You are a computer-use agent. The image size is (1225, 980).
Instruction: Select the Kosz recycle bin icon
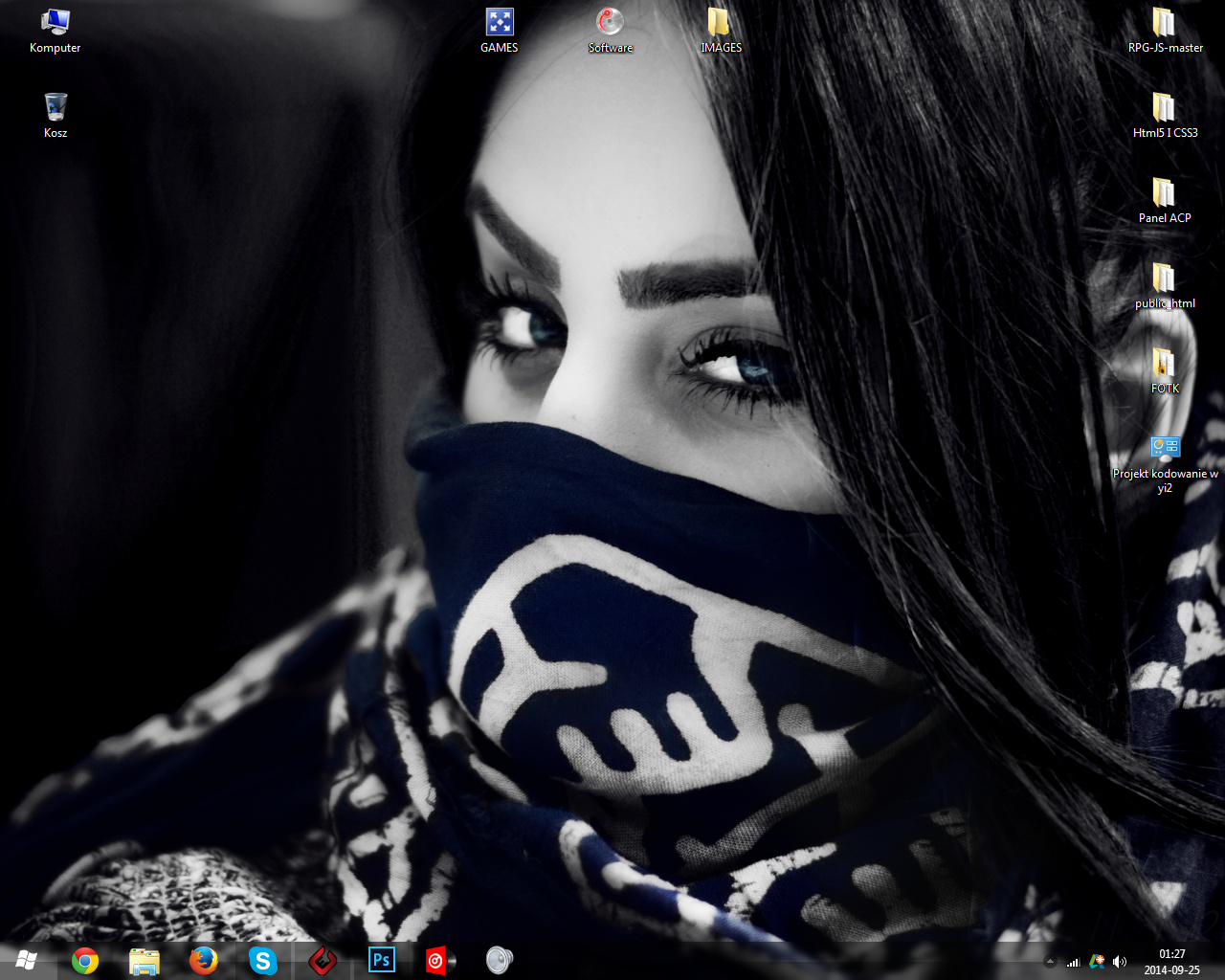[x=56, y=116]
